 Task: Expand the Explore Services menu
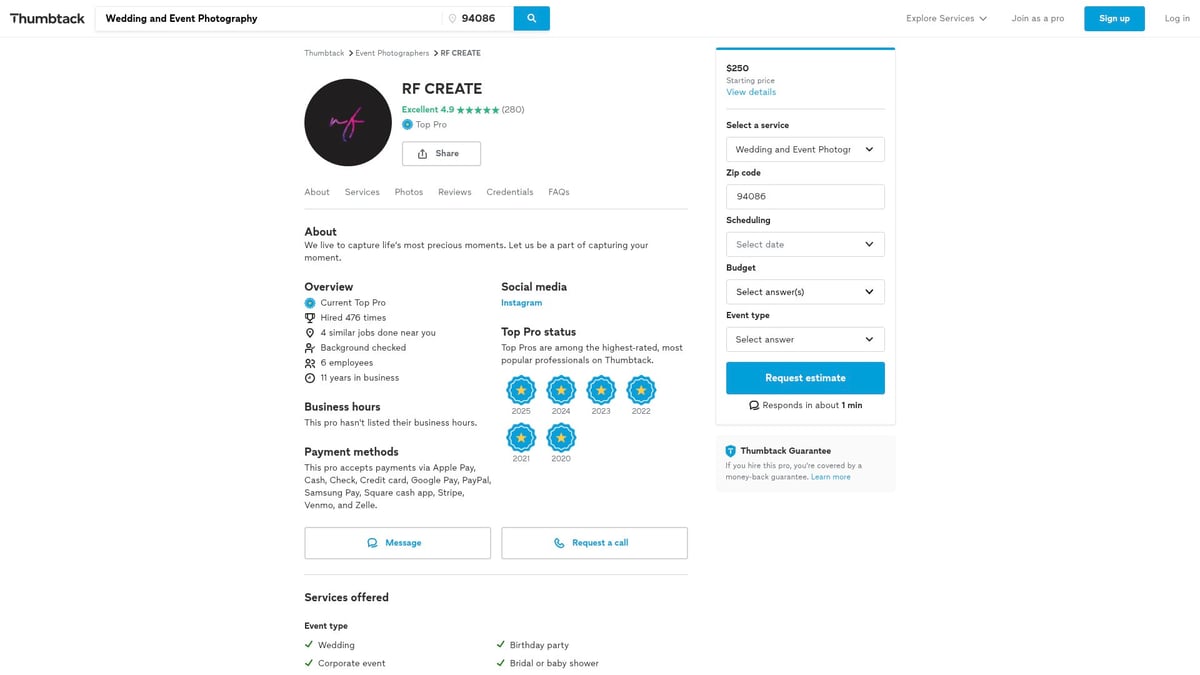946,18
